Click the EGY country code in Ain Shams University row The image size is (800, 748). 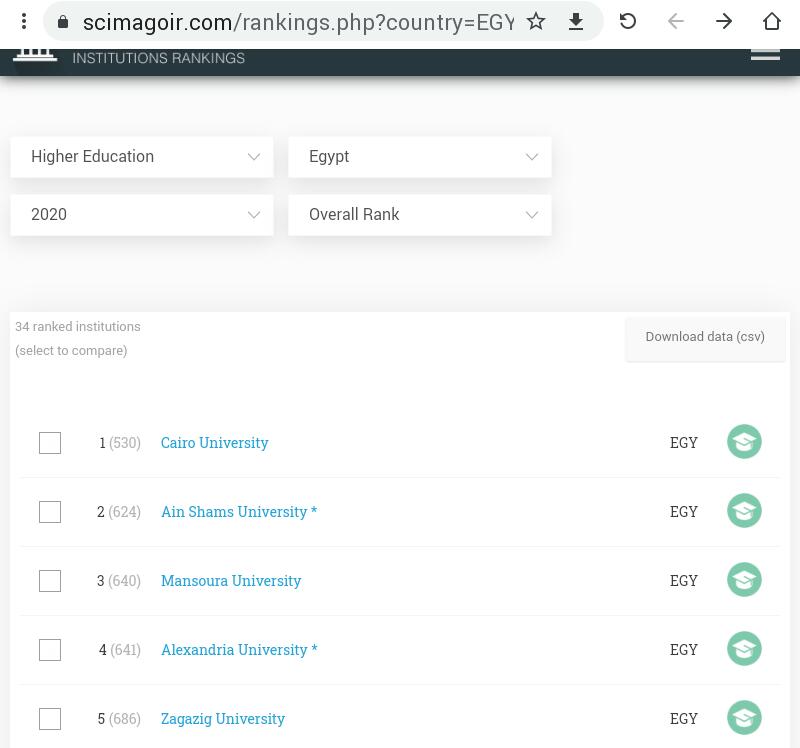(684, 511)
